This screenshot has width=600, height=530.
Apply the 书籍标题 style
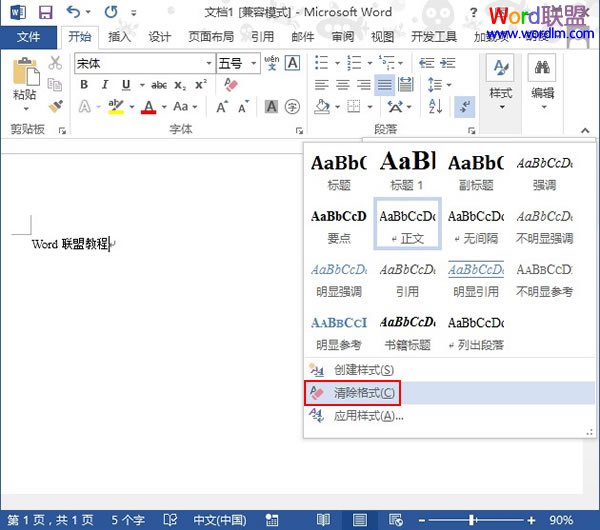coord(408,332)
